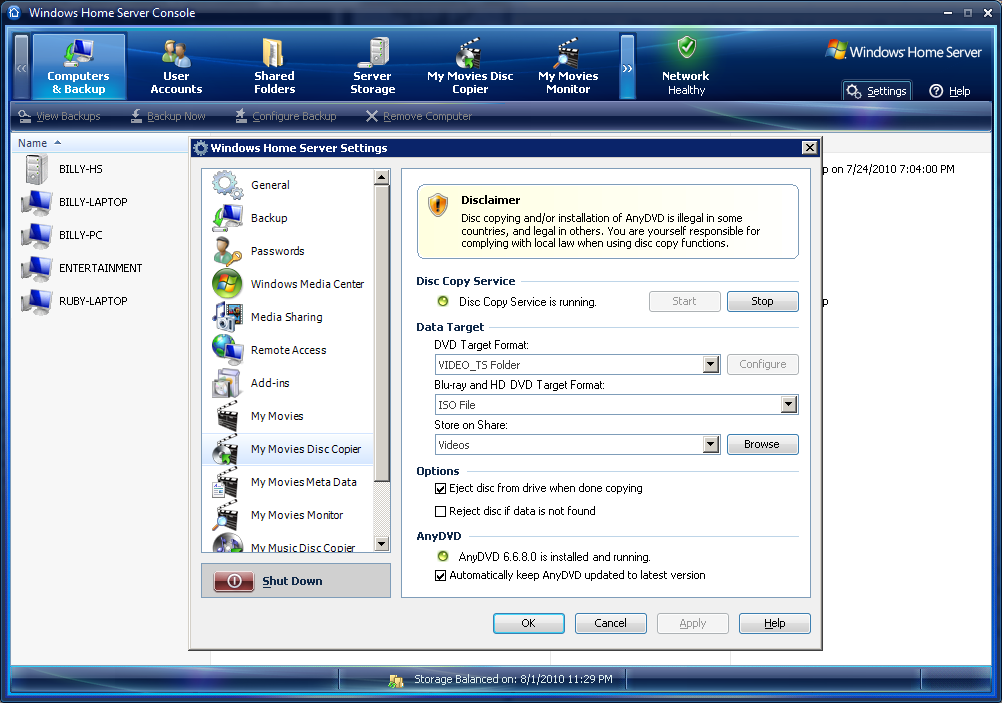Toggle Automatically keep AnyDVD updated checkbox
The image size is (1002, 703).
440,575
